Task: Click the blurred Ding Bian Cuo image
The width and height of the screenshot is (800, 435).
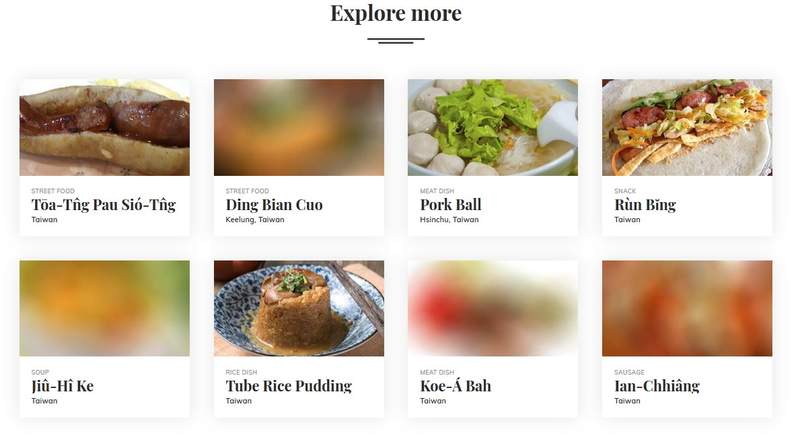Action: coord(299,127)
